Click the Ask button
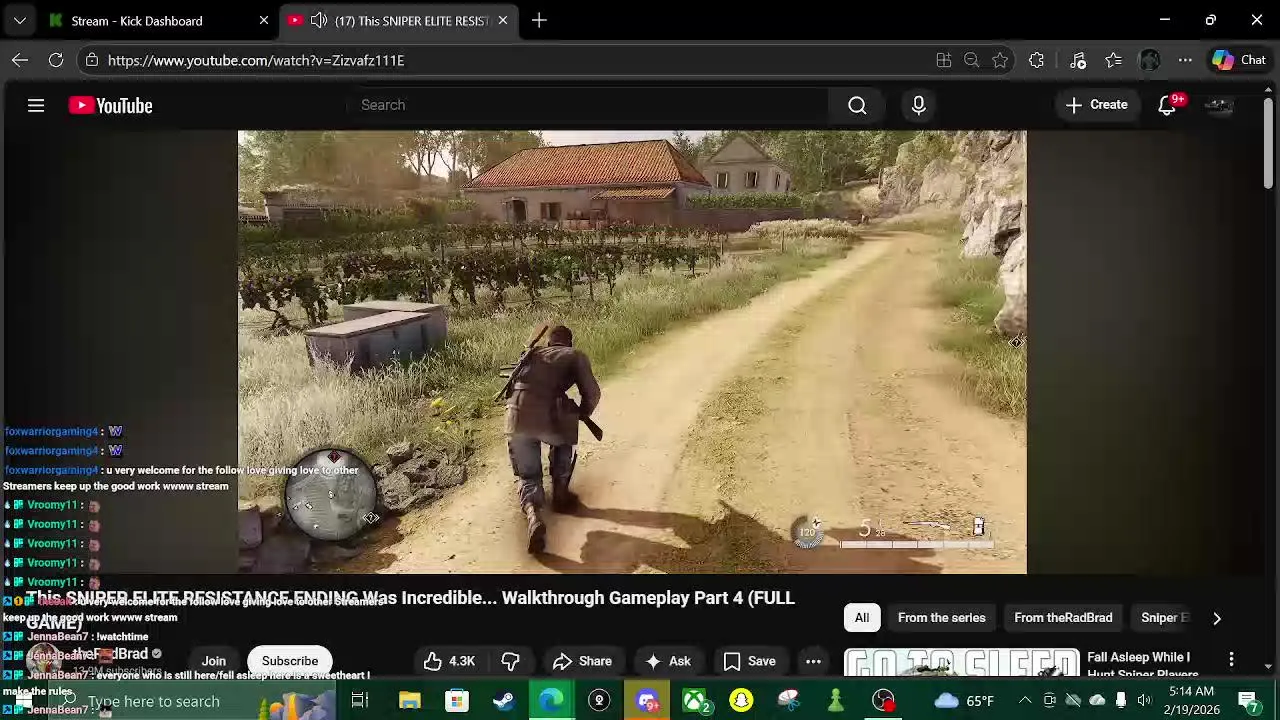Screen dimensions: 1280x720 [x=667, y=661]
